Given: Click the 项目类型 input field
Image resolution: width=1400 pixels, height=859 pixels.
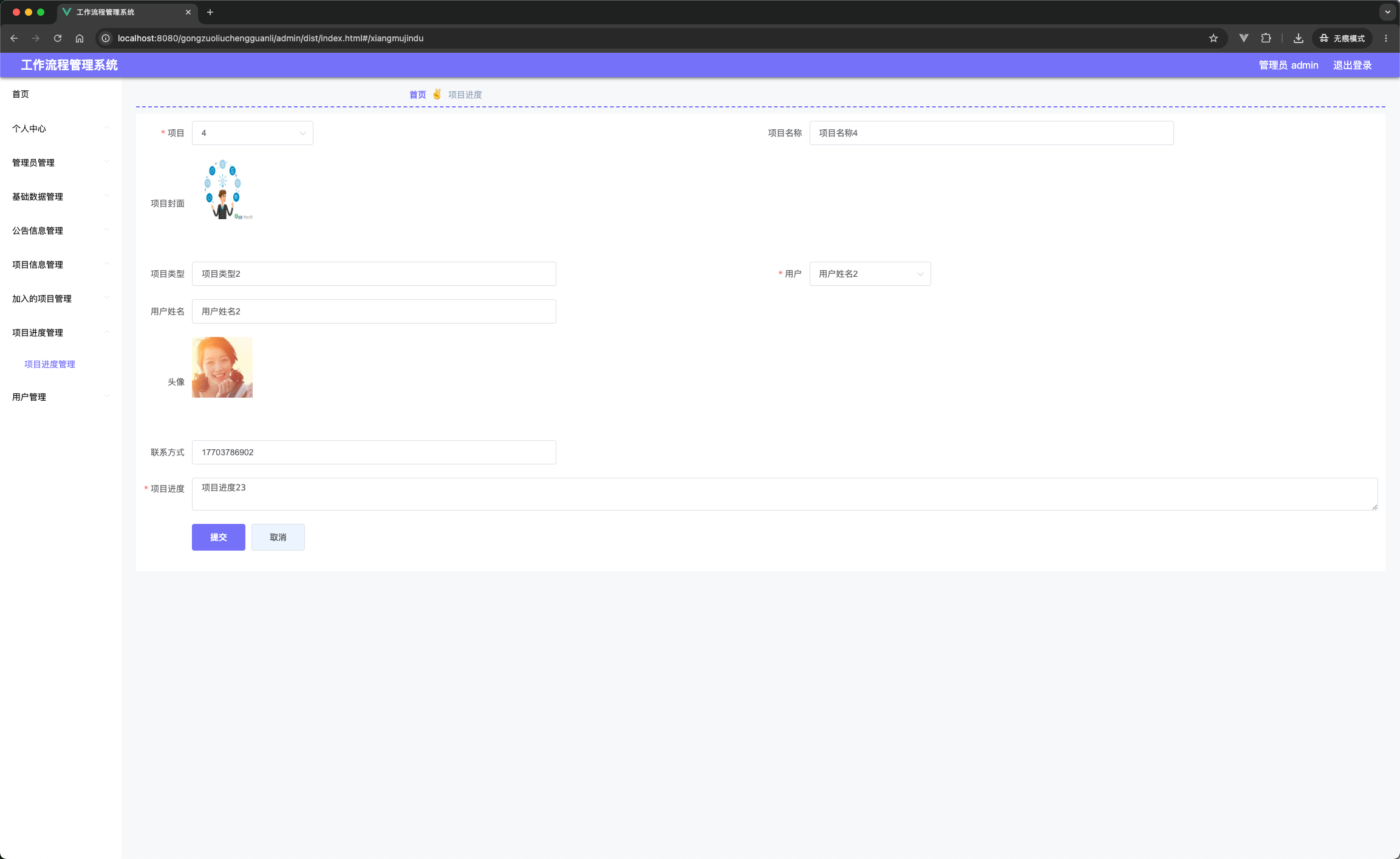Looking at the screenshot, I should point(374,274).
